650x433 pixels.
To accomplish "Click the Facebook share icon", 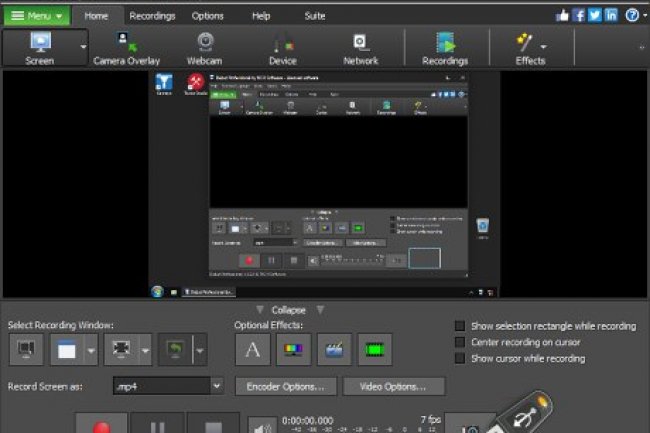I will pyautogui.click(x=578, y=15).
